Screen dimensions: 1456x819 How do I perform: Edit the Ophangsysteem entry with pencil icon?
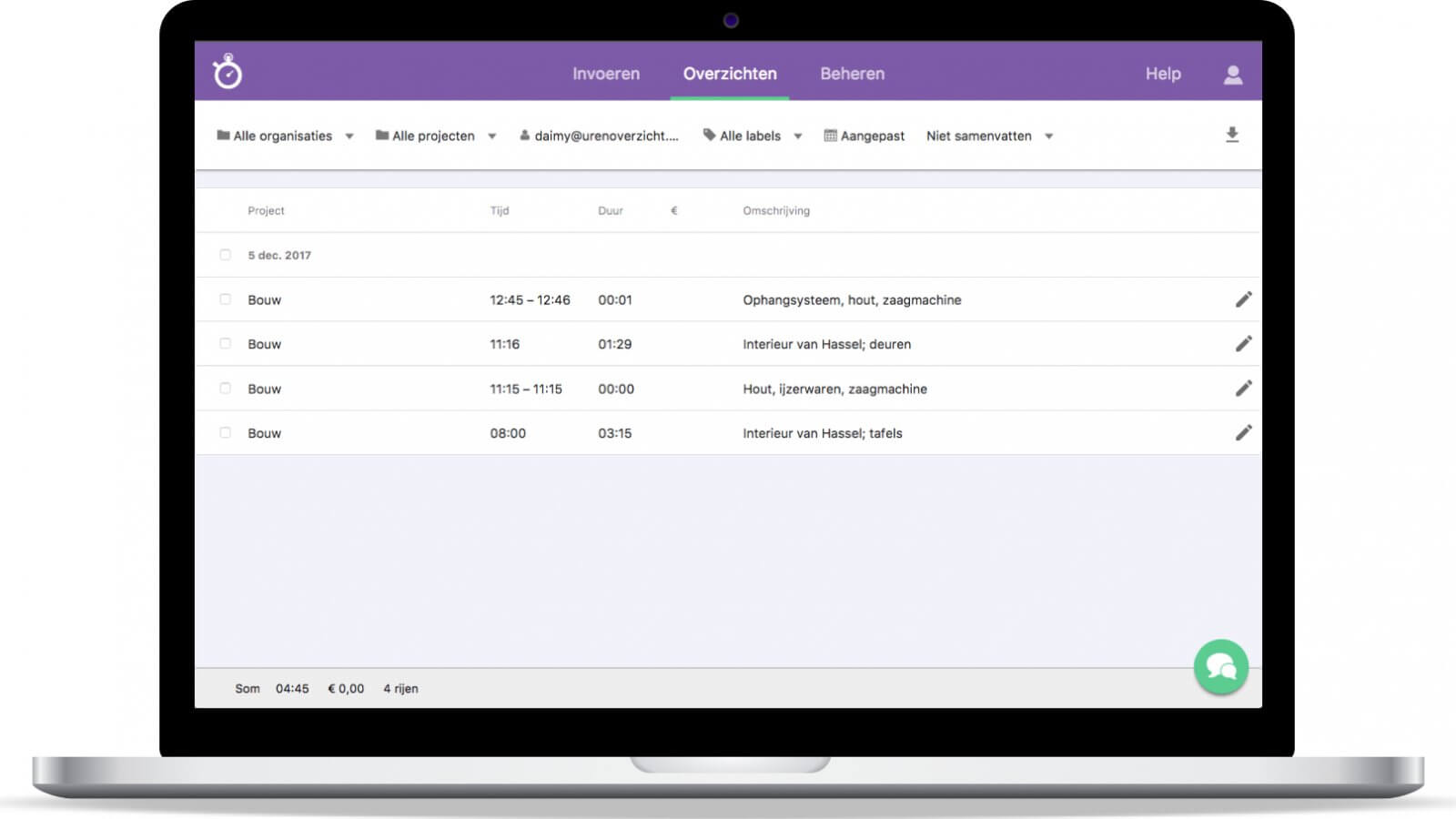click(1243, 299)
